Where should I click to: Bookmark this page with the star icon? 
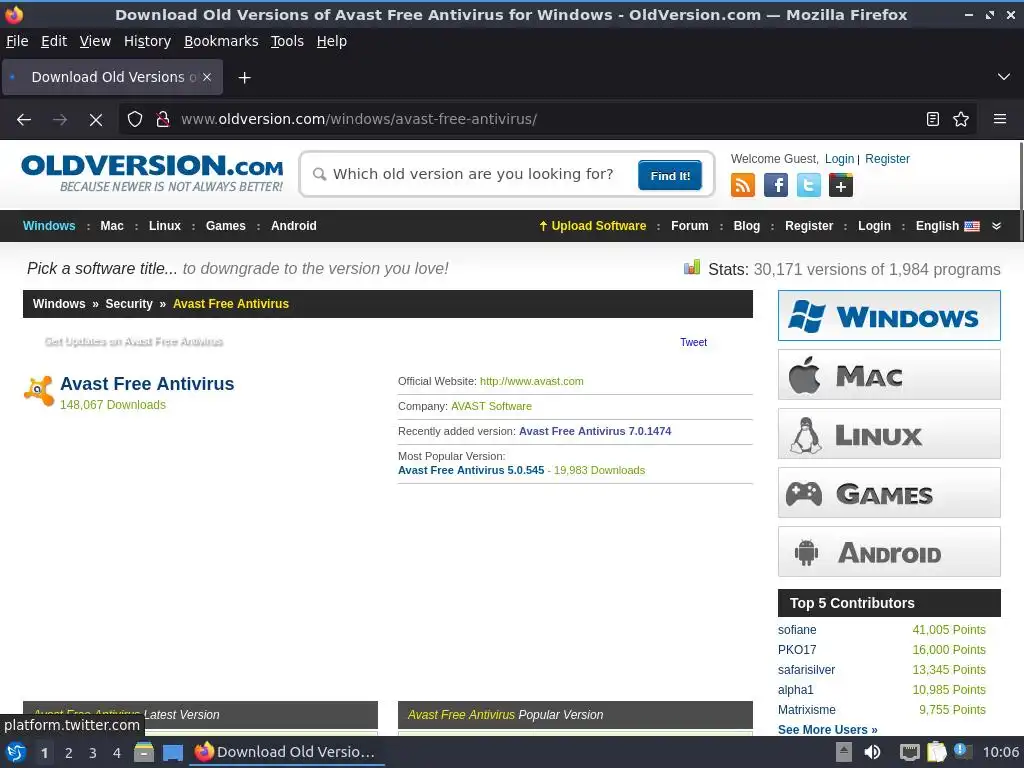pyautogui.click(x=961, y=119)
